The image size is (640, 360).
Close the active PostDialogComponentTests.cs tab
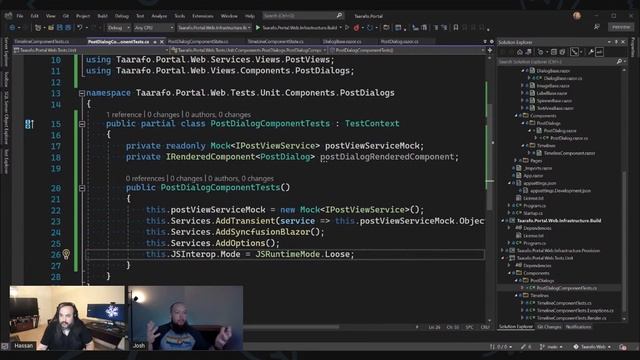coord(162,42)
